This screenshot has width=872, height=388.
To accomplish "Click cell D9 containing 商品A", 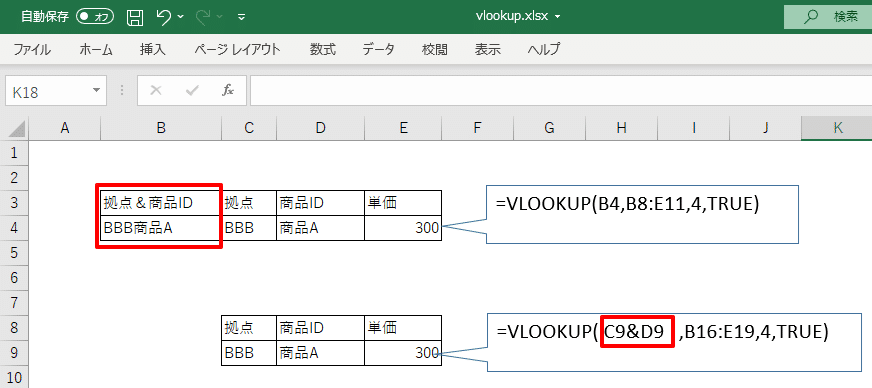I will tap(320, 352).
